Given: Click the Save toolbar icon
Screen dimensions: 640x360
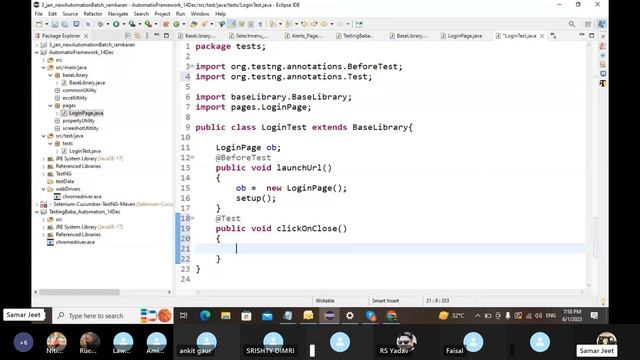Looking at the screenshot, I should pyautogui.click(x=55, y=24).
